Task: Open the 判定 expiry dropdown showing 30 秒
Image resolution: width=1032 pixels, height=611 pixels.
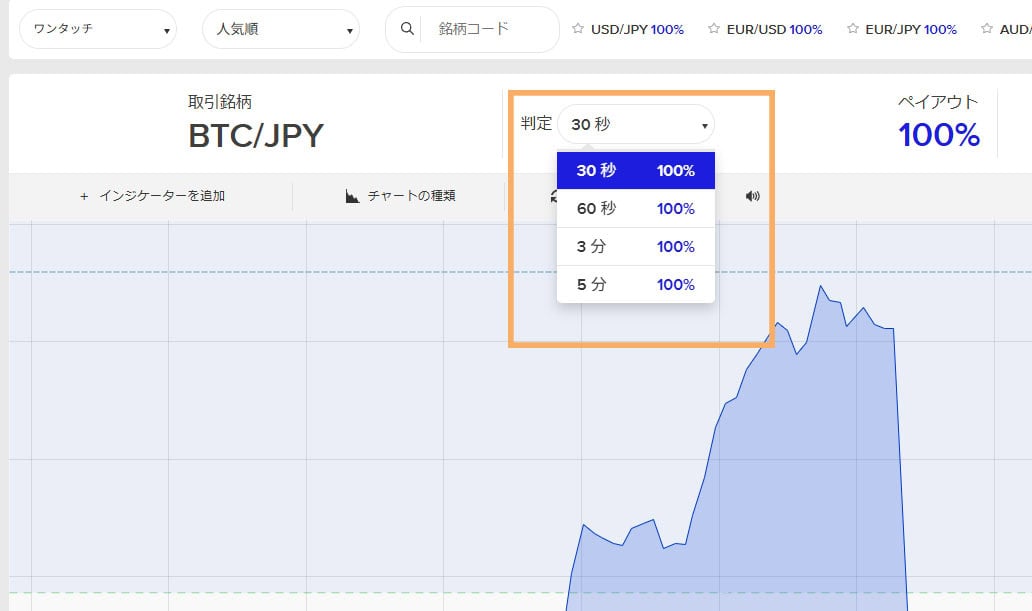Action: [636, 124]
